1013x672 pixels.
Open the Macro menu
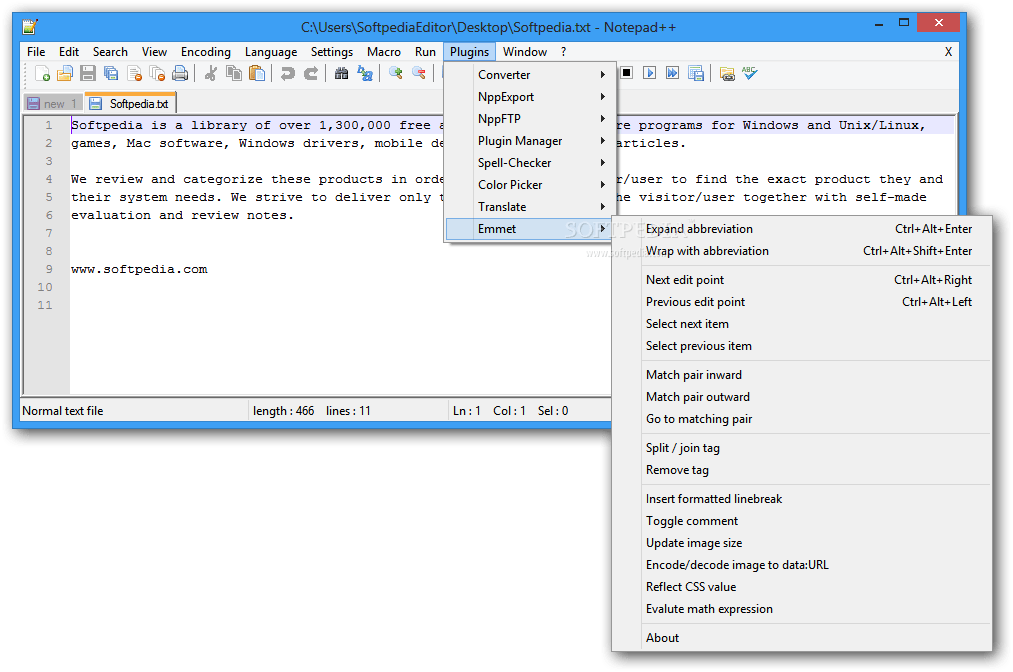tap(384, 52)
